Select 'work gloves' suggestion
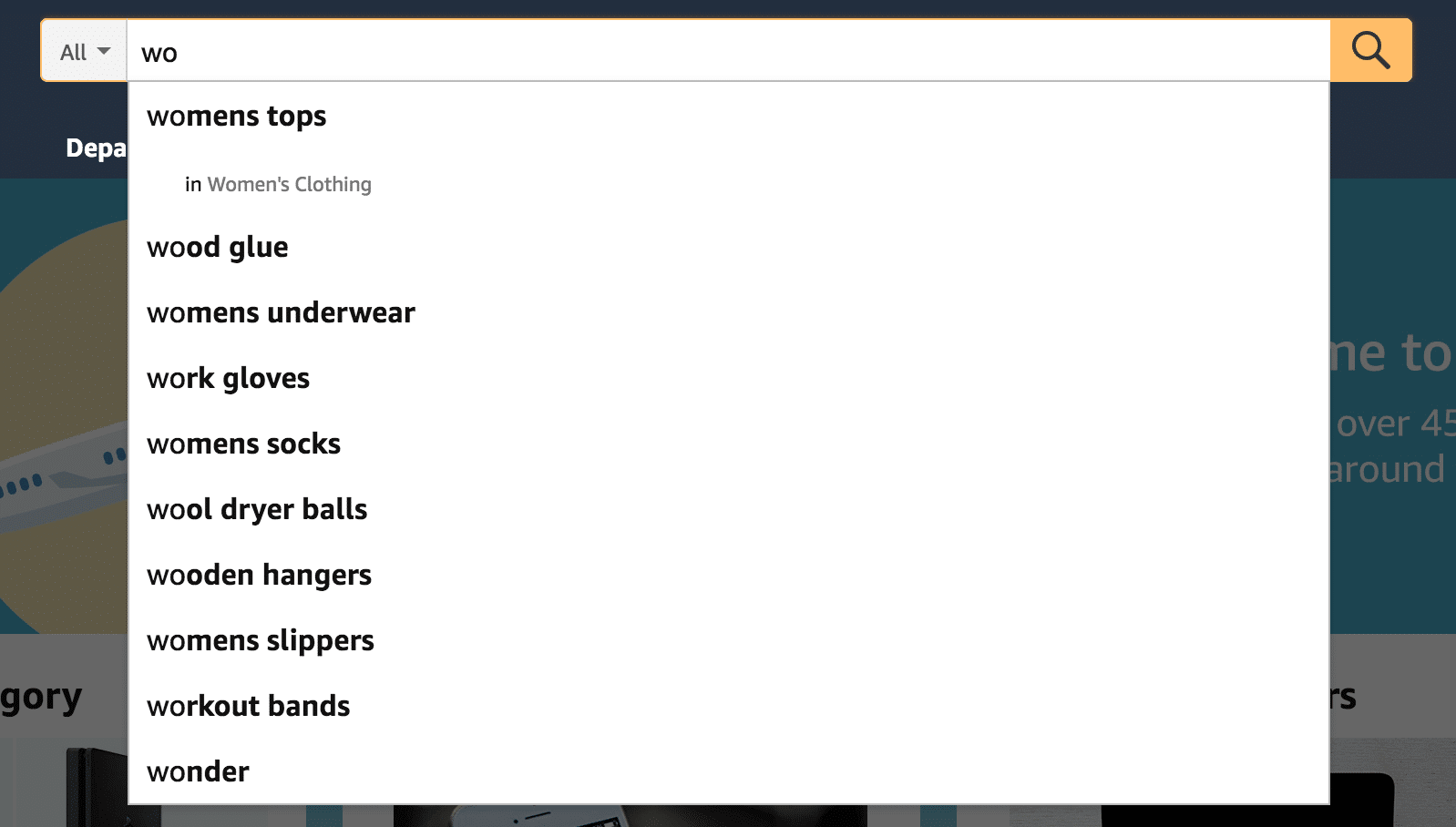This screenshot has height=827, width=1456. click(728, 378)
